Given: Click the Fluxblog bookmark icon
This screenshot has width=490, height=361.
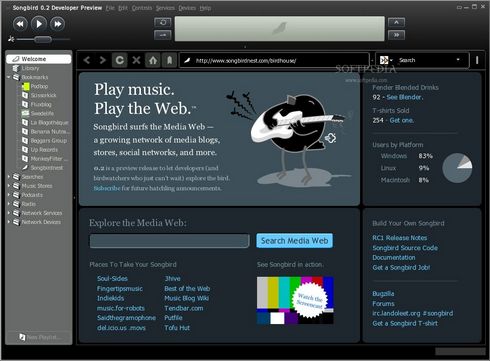Looking at the screenshot, I should (25, 104).
